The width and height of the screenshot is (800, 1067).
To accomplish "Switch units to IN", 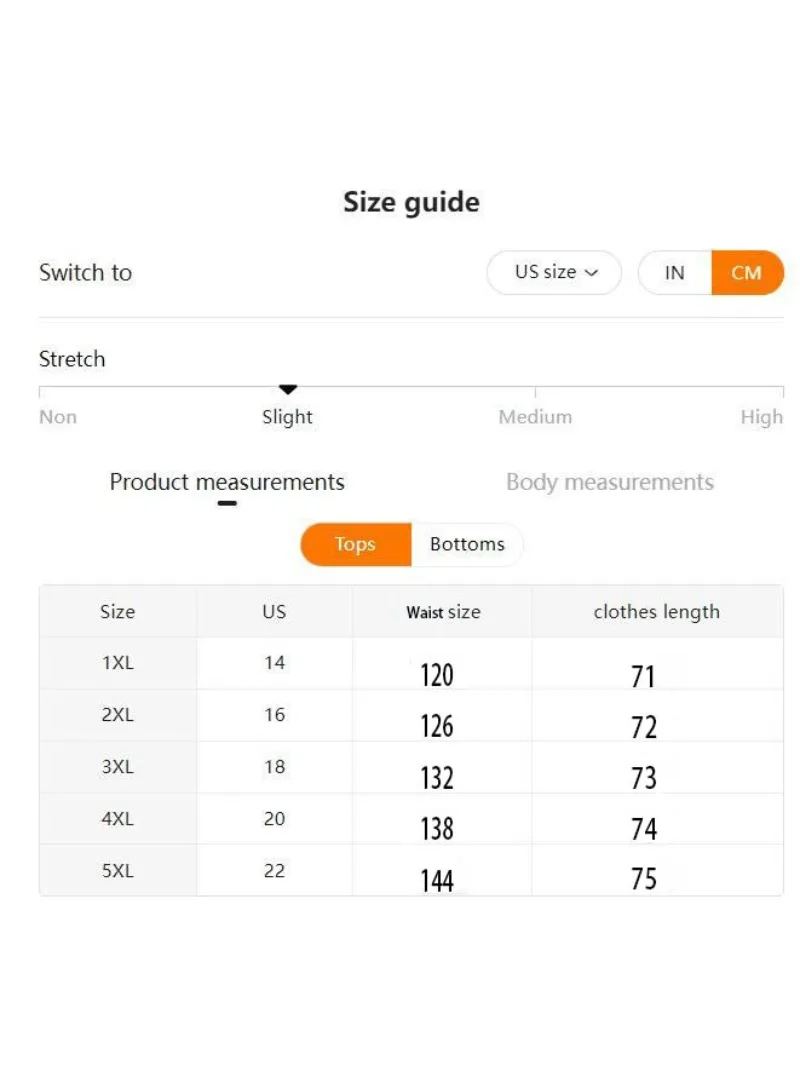I will coord(675,273).
